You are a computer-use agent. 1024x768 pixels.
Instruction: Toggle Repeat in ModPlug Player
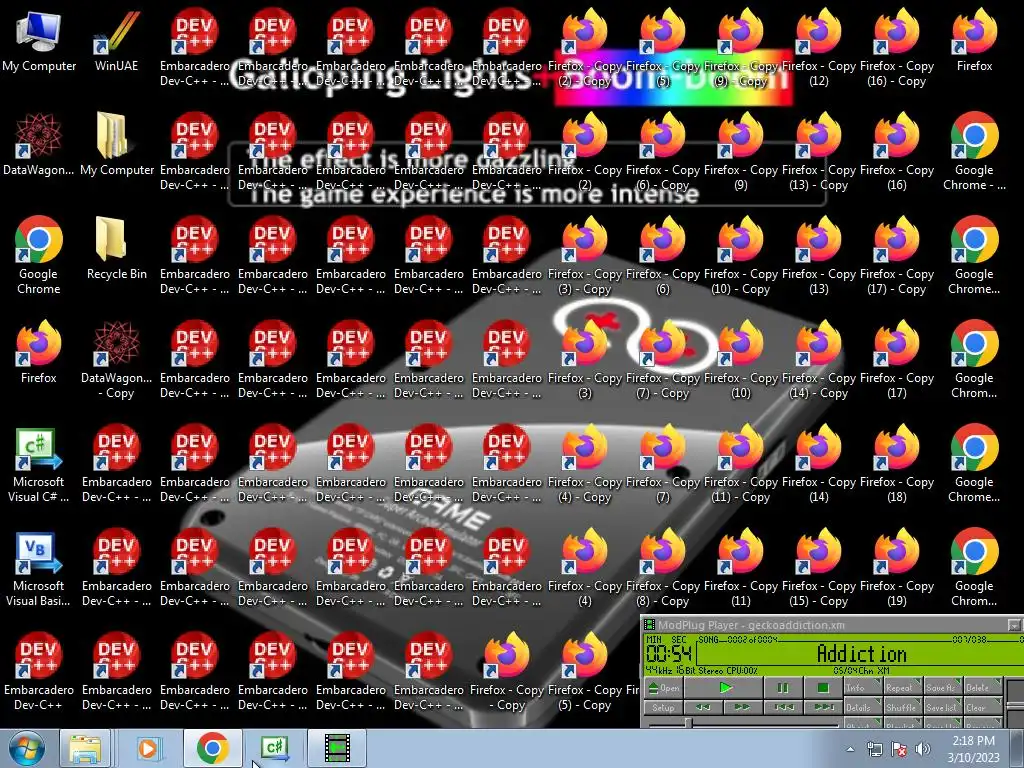click(903, 687)
